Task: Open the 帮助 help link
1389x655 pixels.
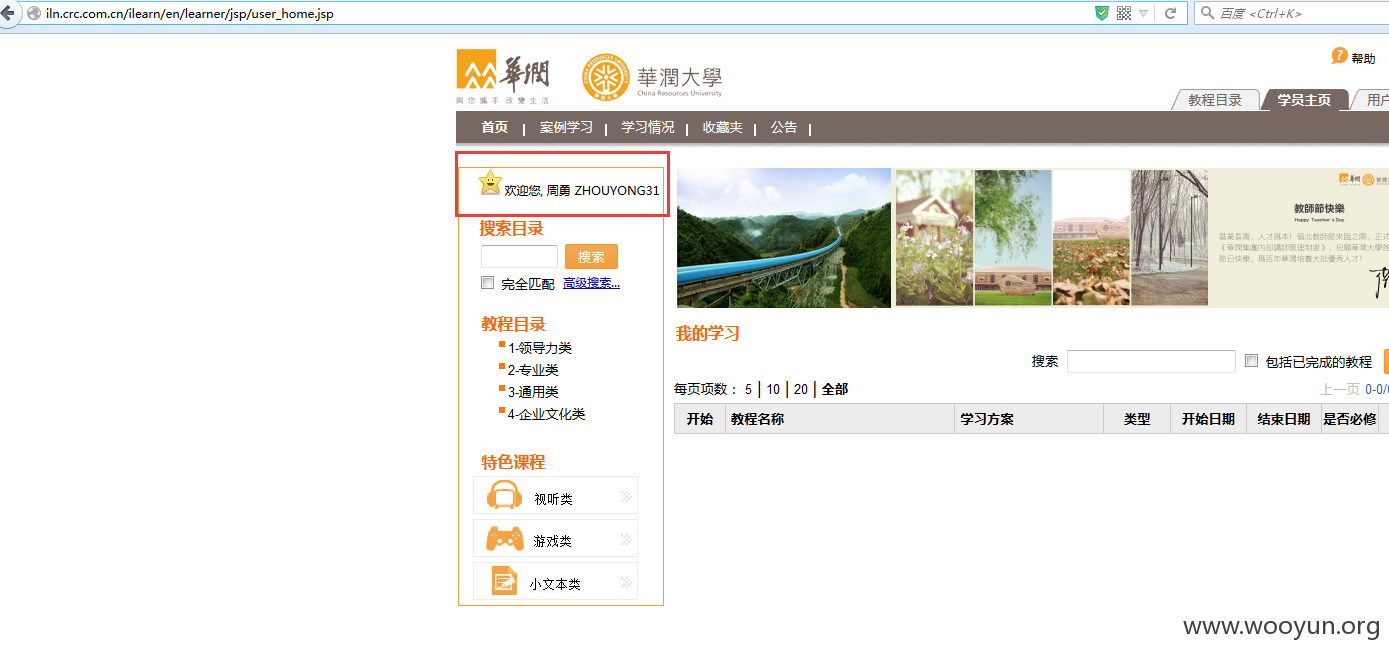Action: 1363,59
